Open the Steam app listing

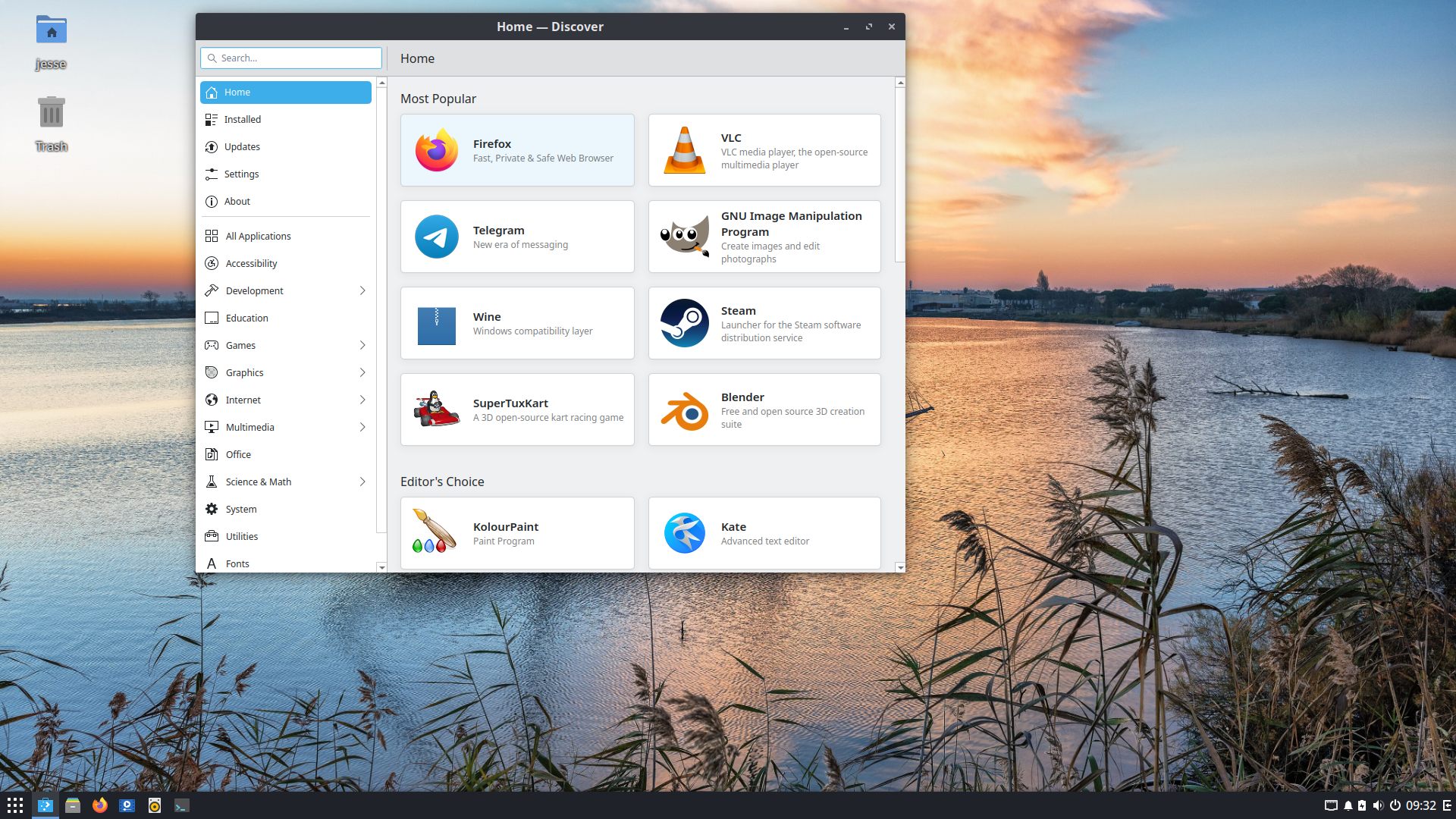point(764,323)
